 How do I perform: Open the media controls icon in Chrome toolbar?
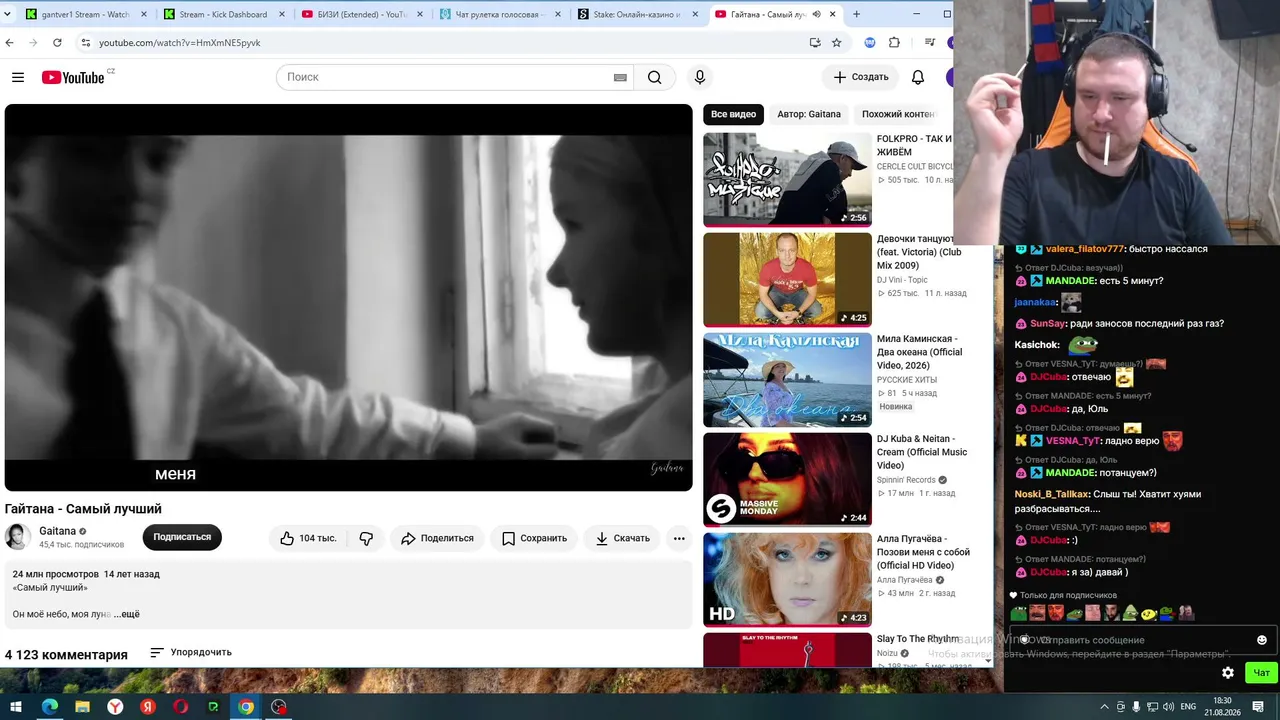[x=929, y=43]
